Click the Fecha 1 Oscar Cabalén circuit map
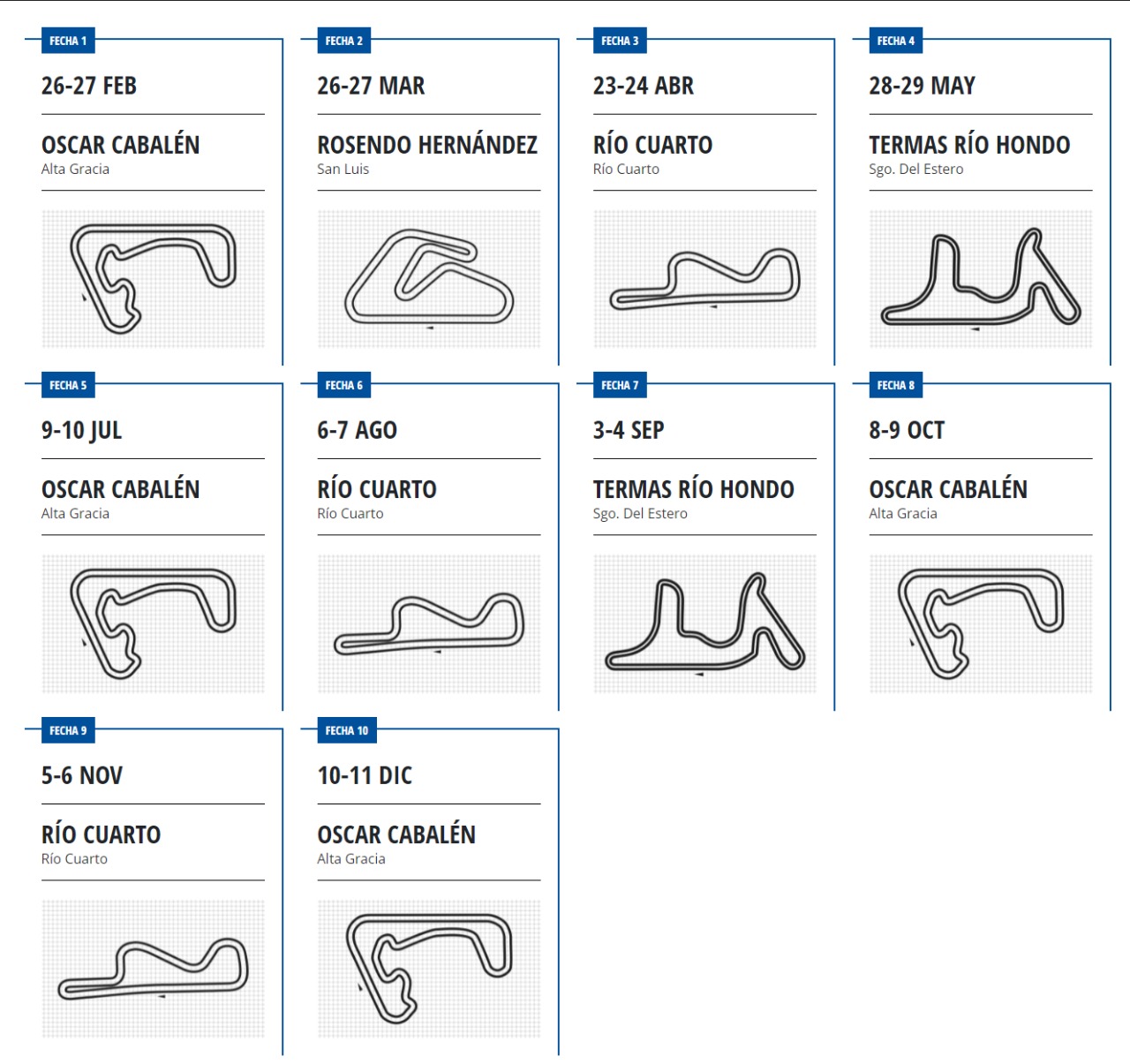The image size is (1130, 1064). [153, 279]
